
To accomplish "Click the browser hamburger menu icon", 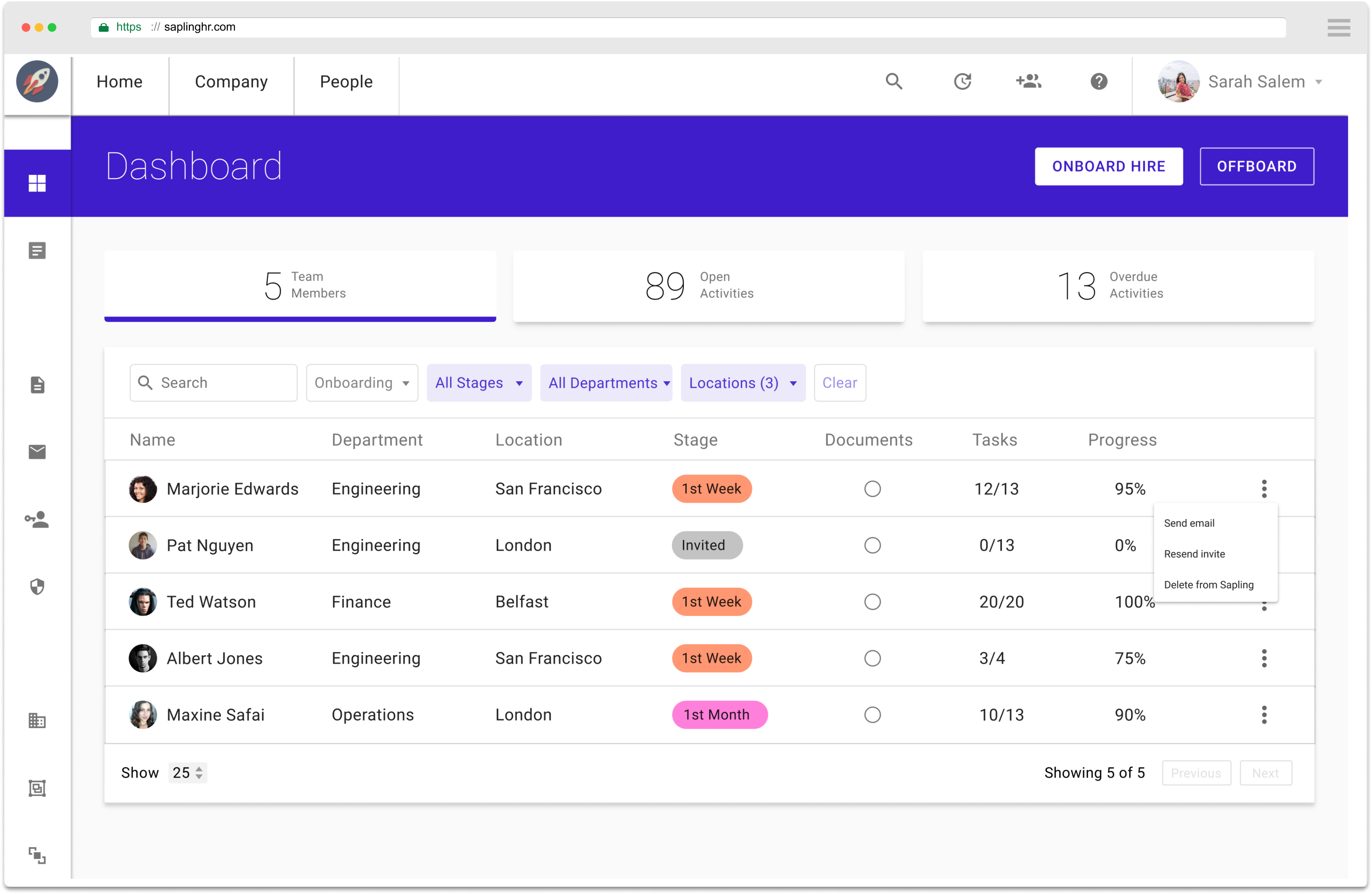I will pos(1338,28).
